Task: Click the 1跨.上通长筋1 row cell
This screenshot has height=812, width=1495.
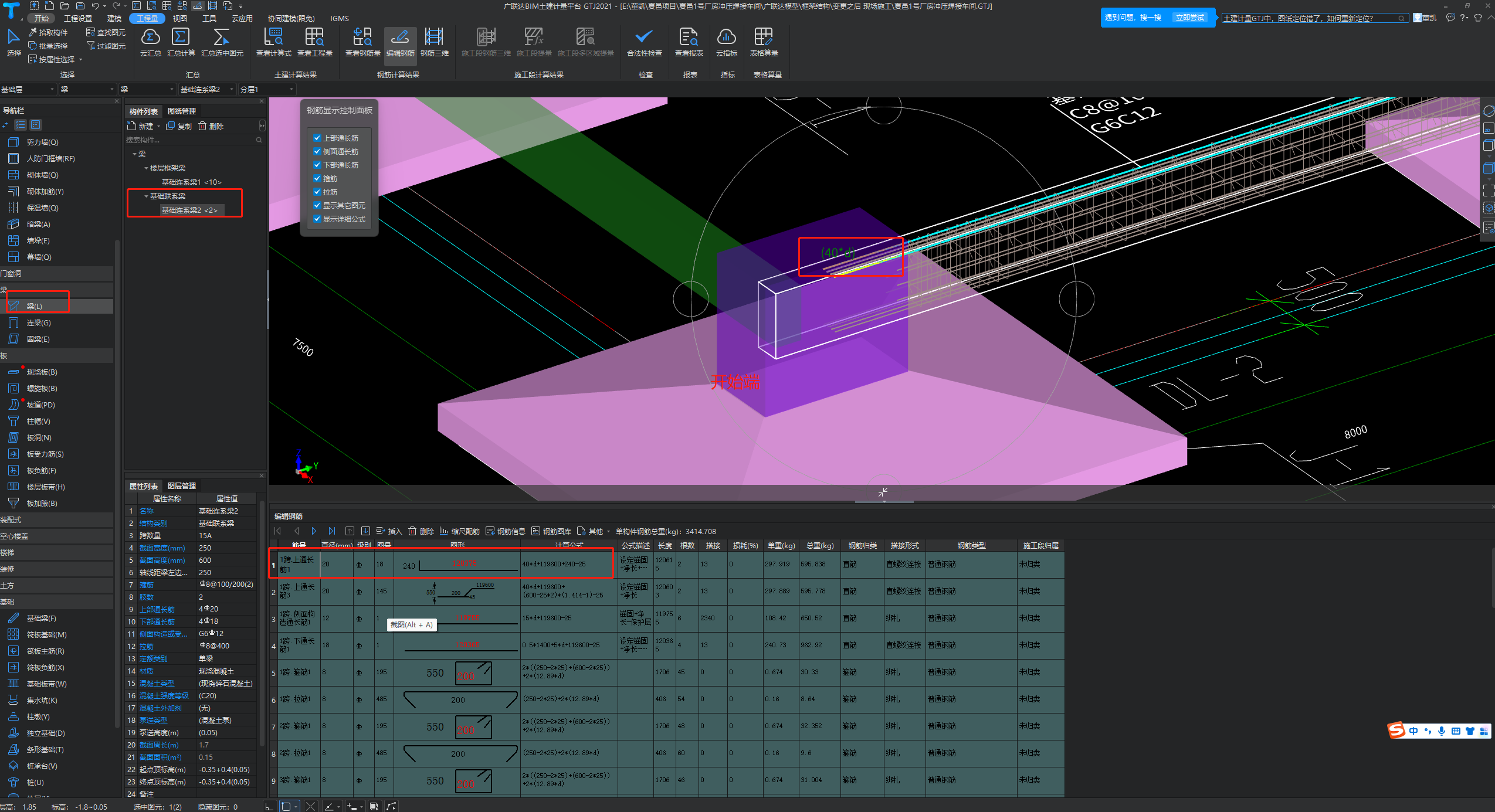Action: point(299,565)
